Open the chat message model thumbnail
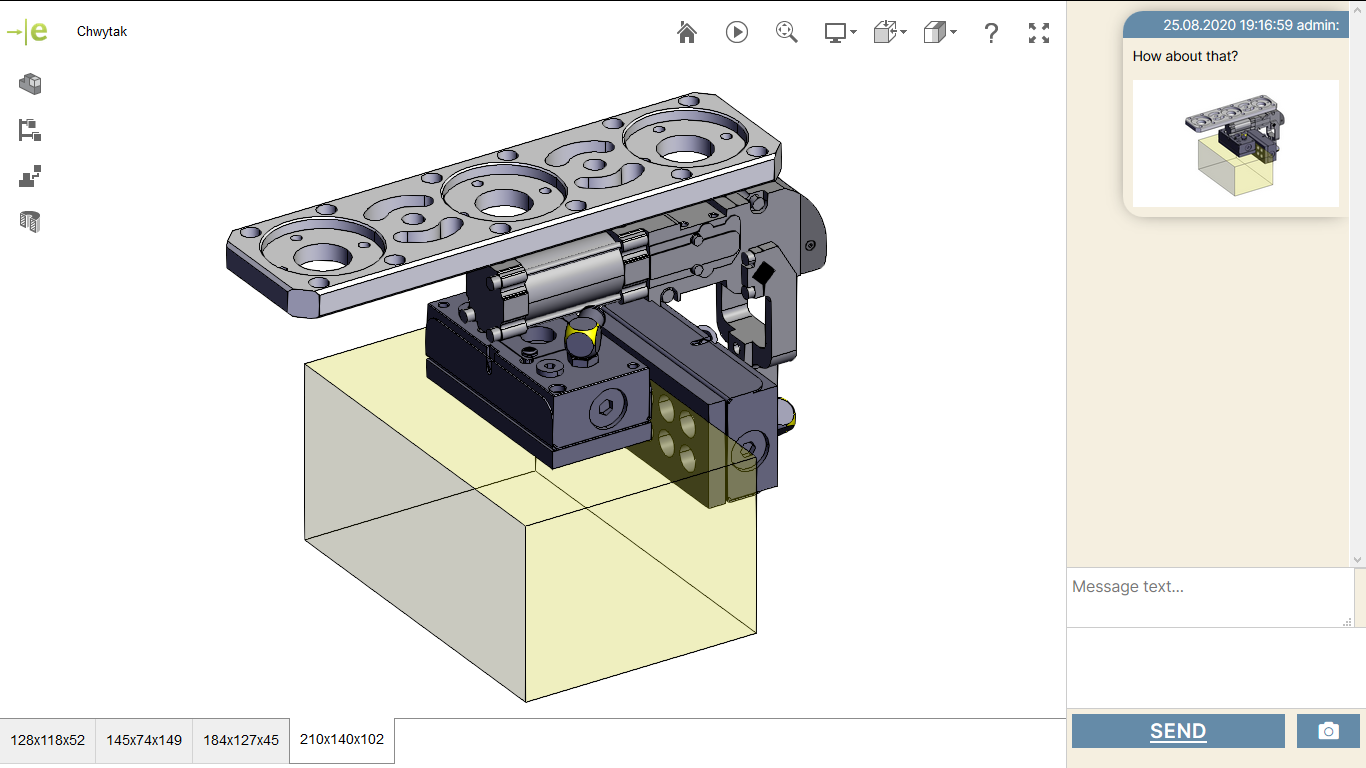 (1236, 143)
